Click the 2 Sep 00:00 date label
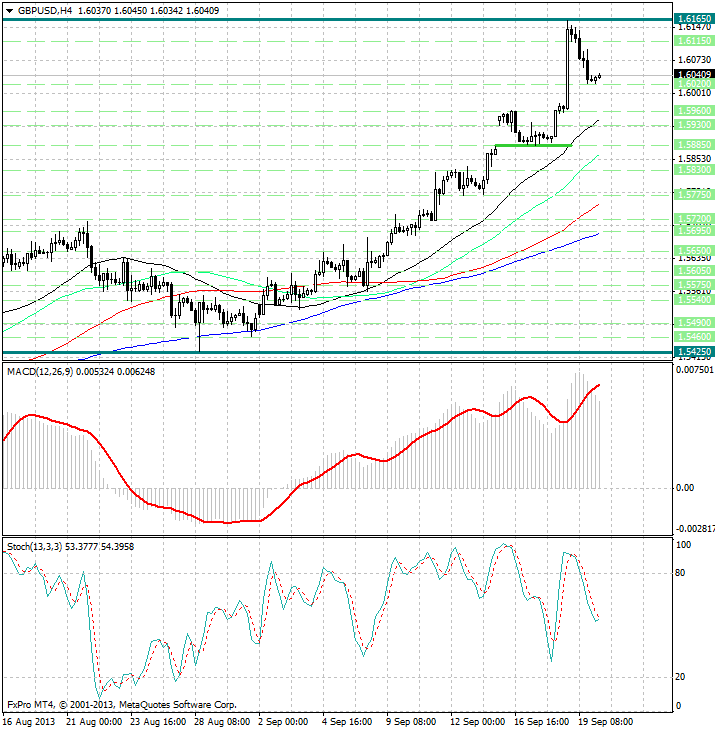This screenshot has width=715, height=730. [283, 721]
